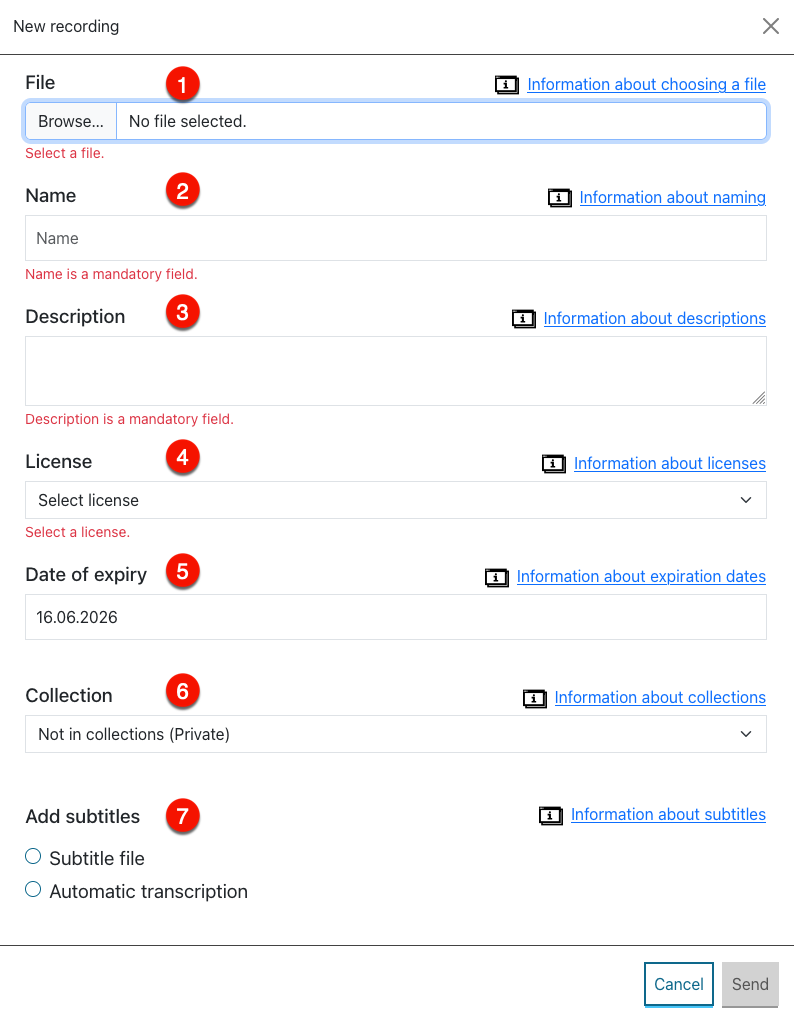Image resolution: width=794 pixels, height=1022 pixels.
Task: Click the info icon next to collections
Action: coord(535,698)
